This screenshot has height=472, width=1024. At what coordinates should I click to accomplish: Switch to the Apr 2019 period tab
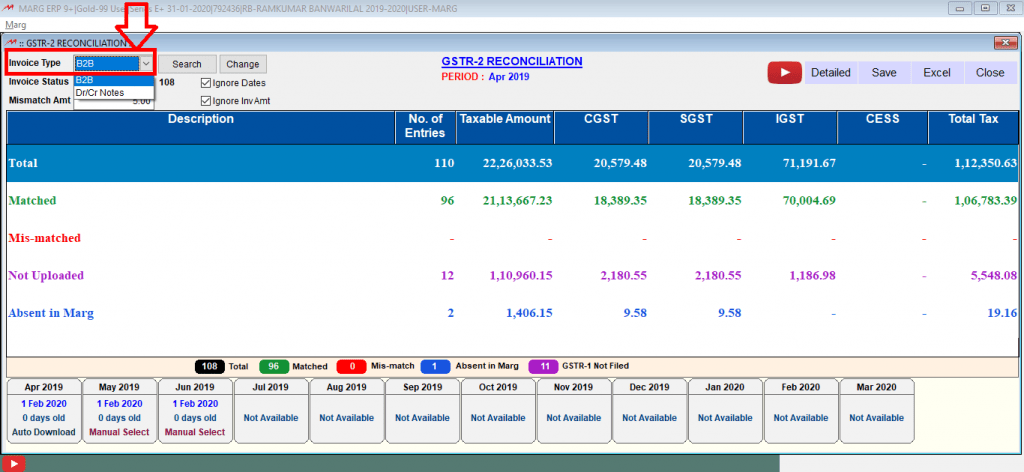(x=44, y=409)
